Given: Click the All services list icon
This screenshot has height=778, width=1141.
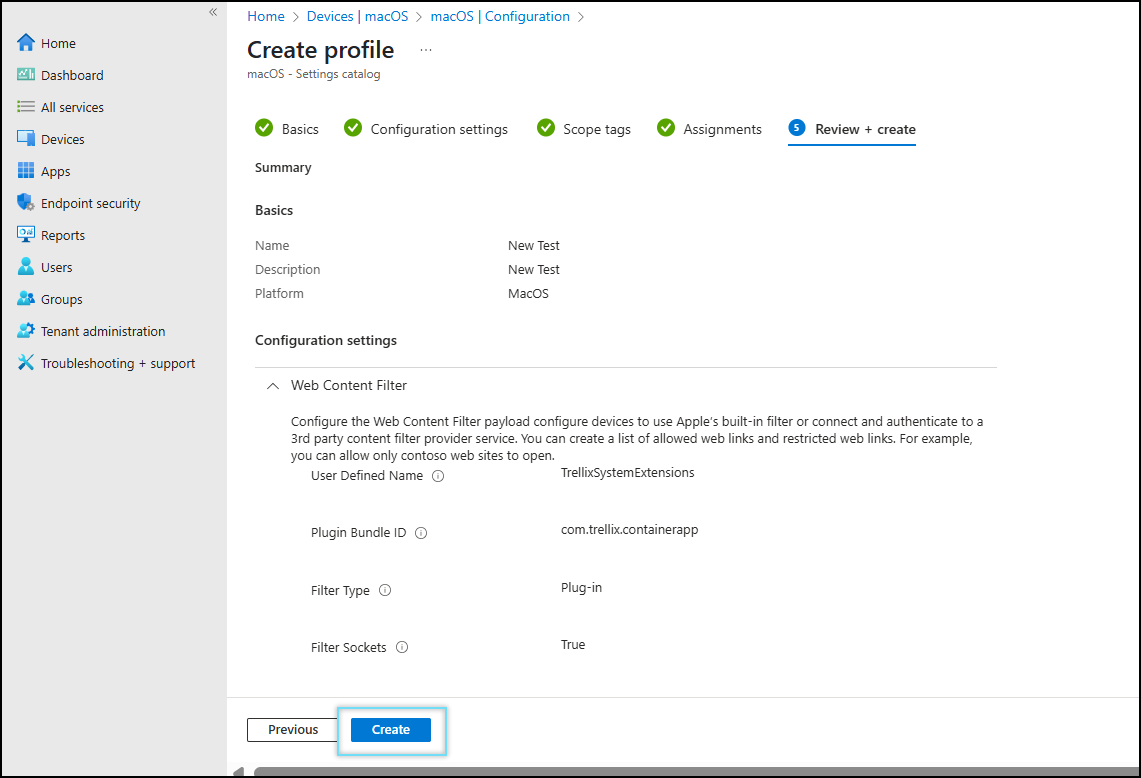Looking at the screenshot, I should [26, 107].
